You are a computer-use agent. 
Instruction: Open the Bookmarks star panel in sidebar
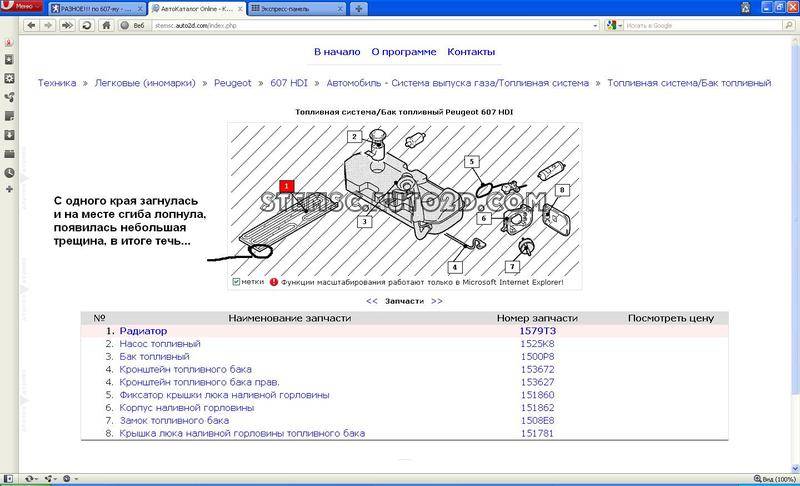point(9,60)
